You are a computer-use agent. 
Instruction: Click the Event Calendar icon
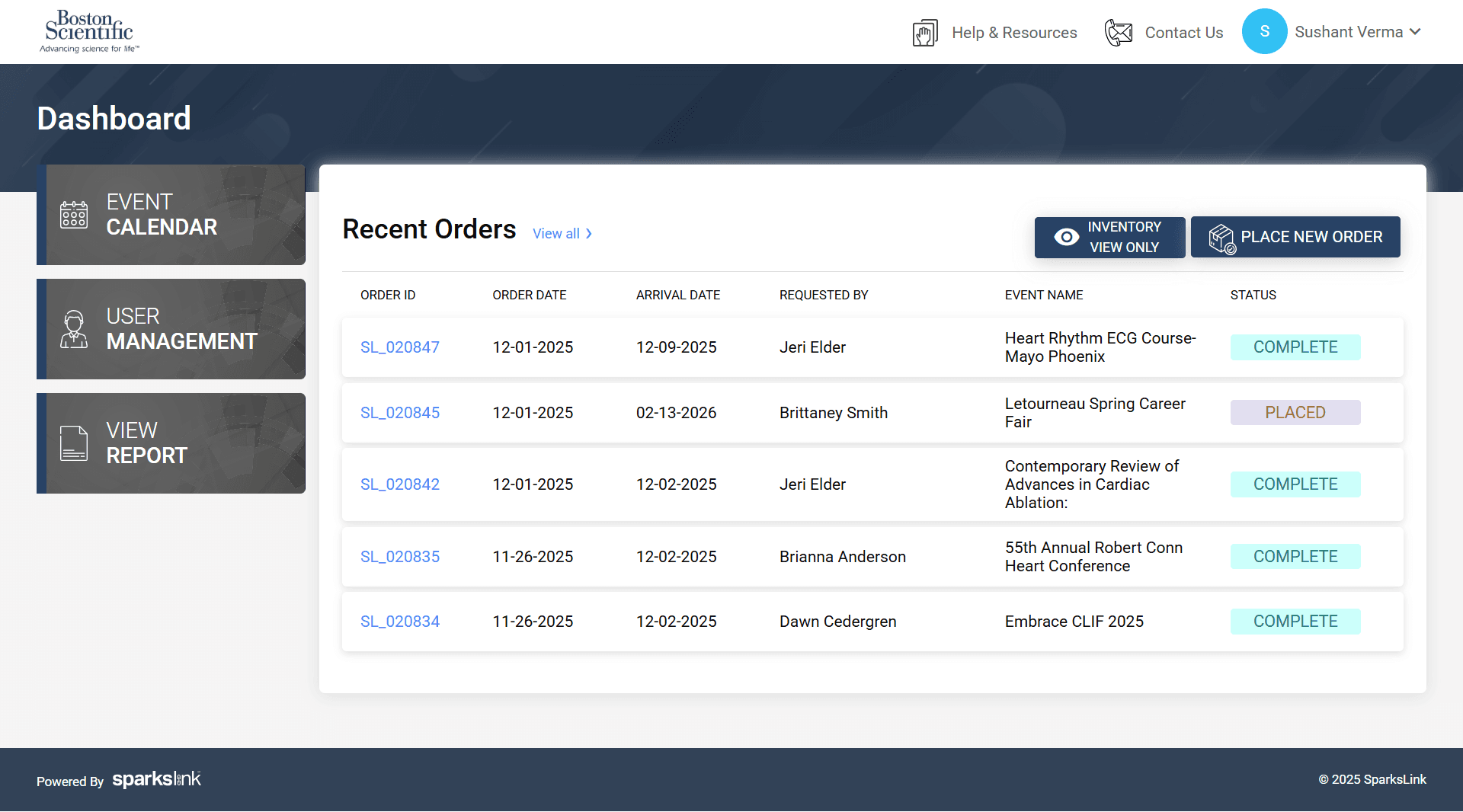click(74, 215)
